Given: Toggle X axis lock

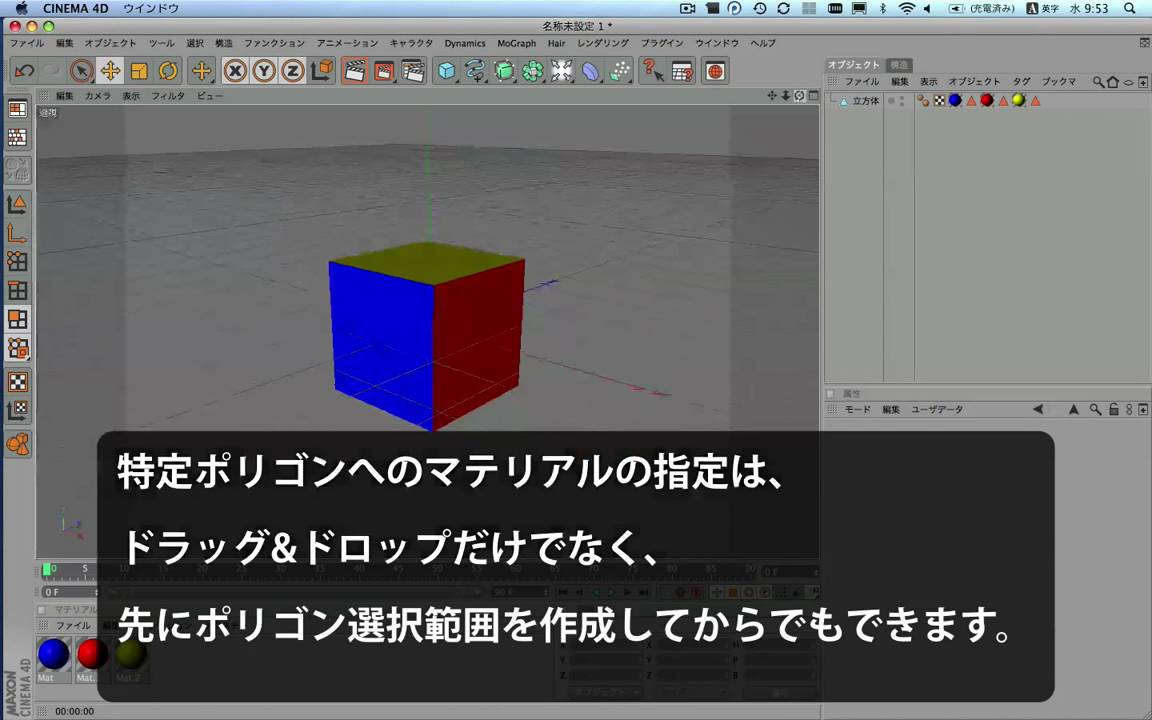Looking at the screenshot, I should 235,71.
